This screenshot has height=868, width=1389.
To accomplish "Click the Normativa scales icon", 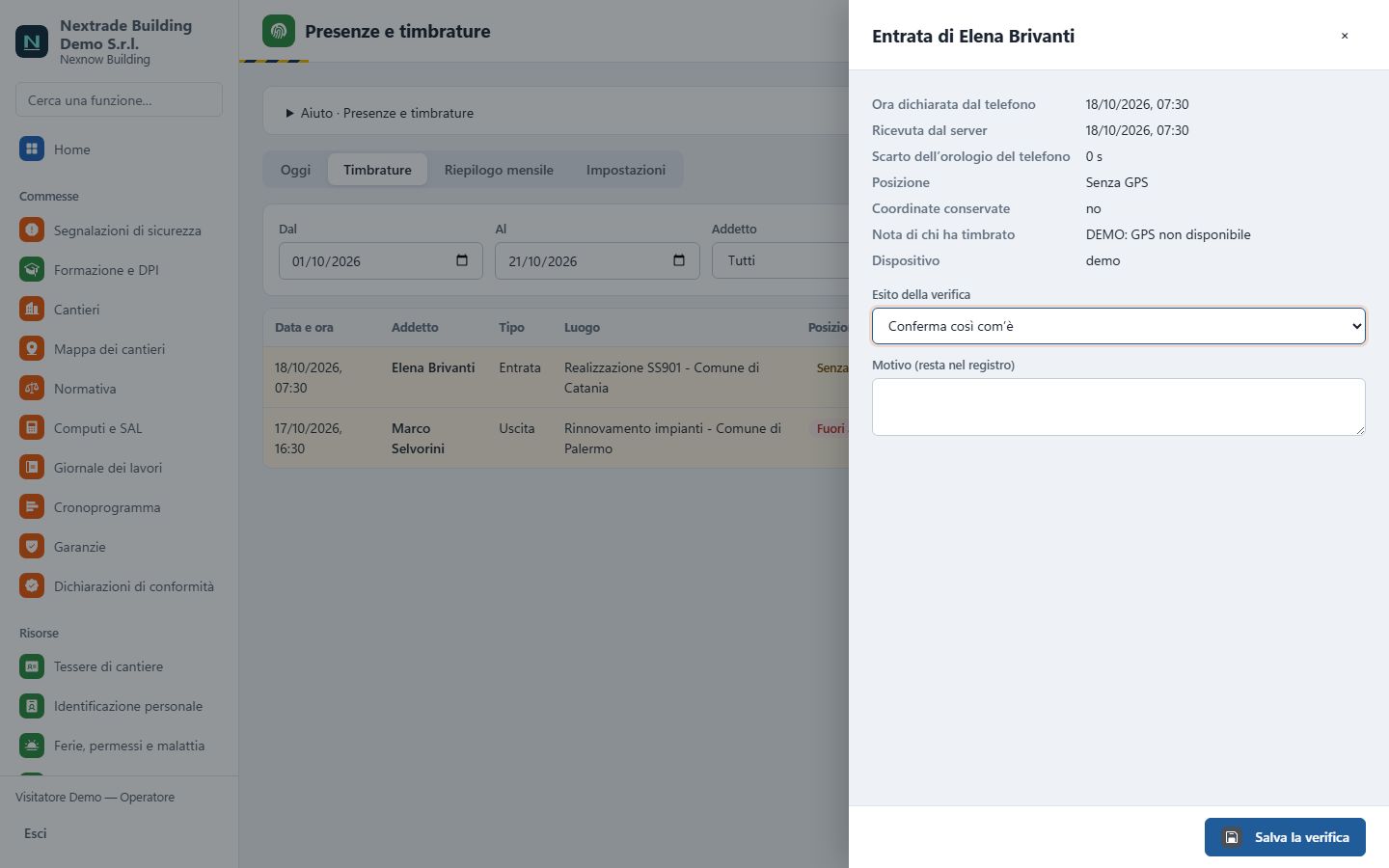I will [x=32, y=389].
